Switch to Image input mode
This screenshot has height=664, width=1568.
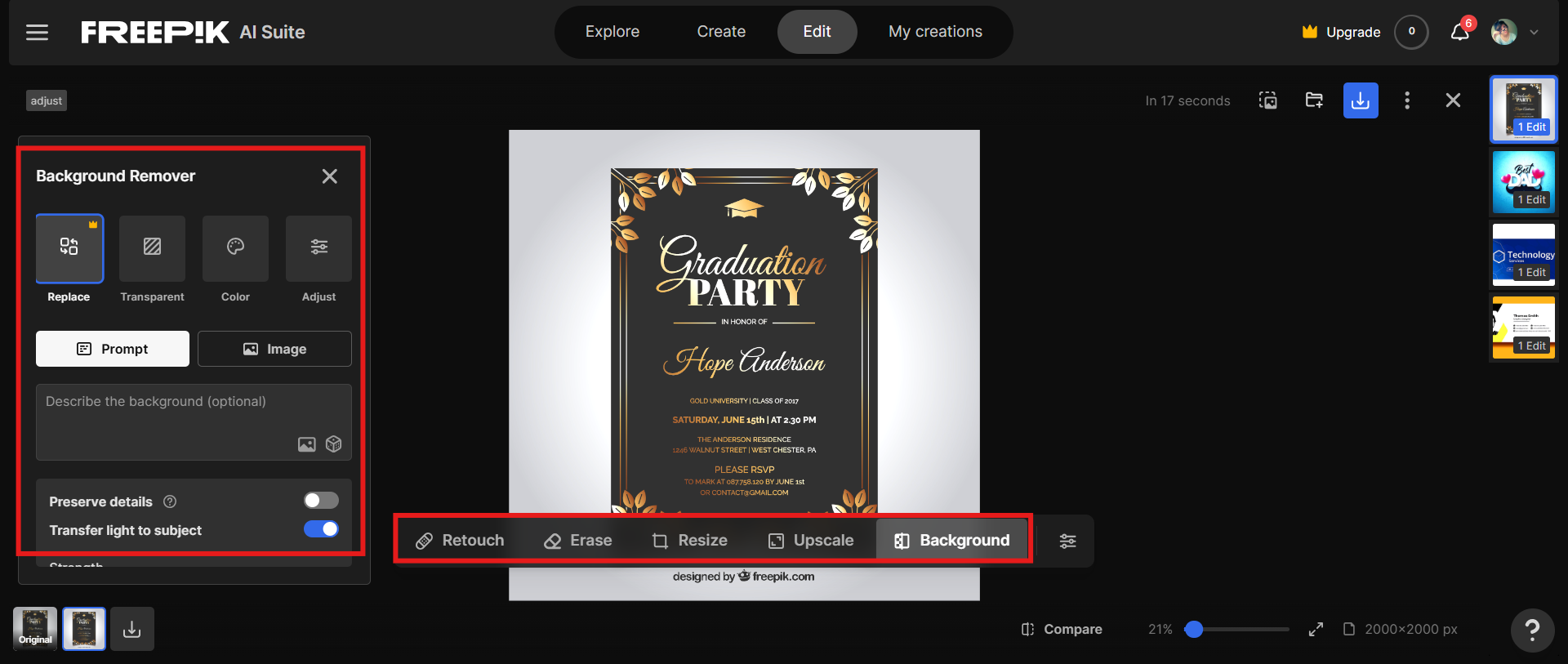[x=274, y=349]
